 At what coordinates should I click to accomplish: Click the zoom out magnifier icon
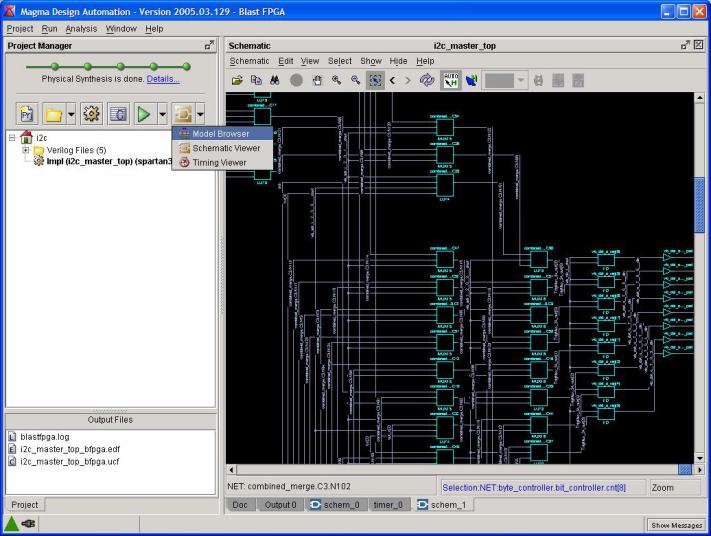coord(356,81)
